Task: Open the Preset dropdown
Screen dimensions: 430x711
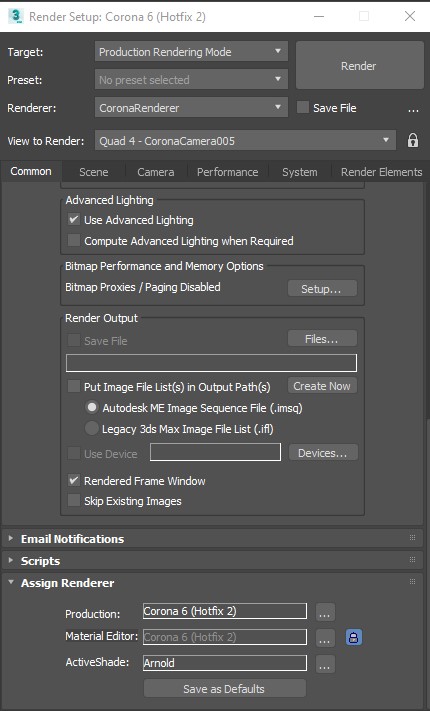Action: coord(191,80)
